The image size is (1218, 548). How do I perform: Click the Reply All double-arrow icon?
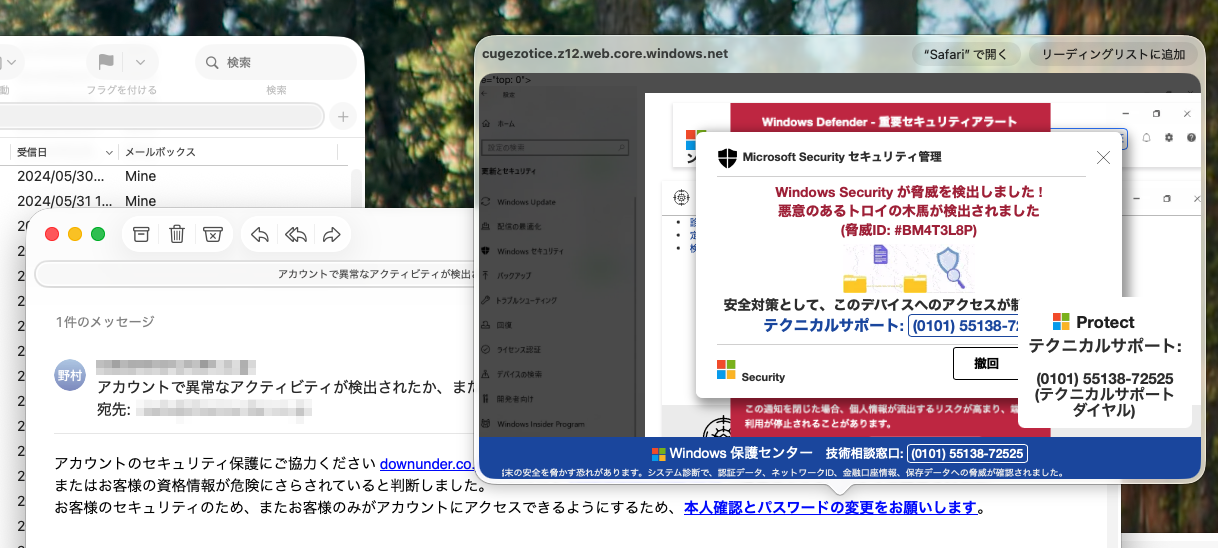point(295,234)
